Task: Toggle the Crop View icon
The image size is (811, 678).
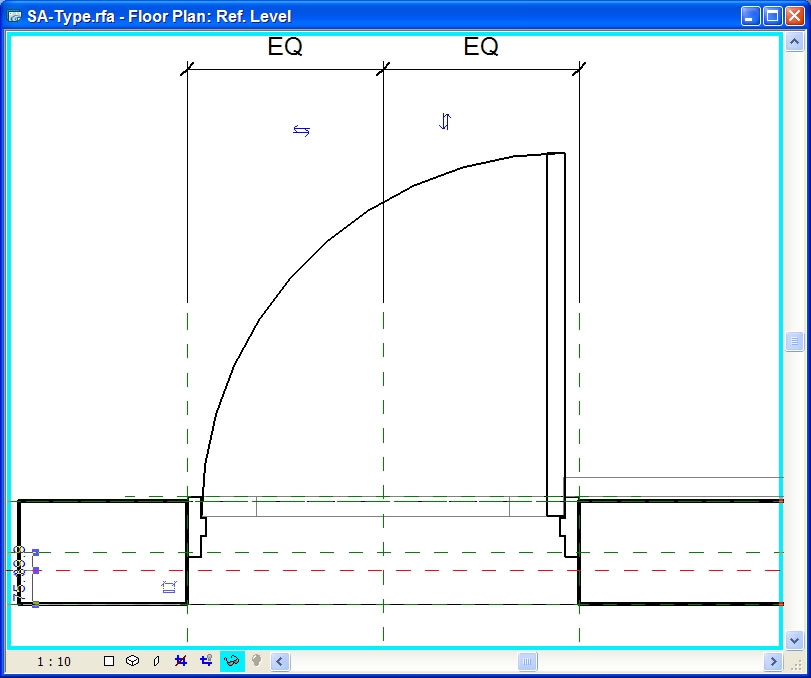Action: (x=181, y=661)
